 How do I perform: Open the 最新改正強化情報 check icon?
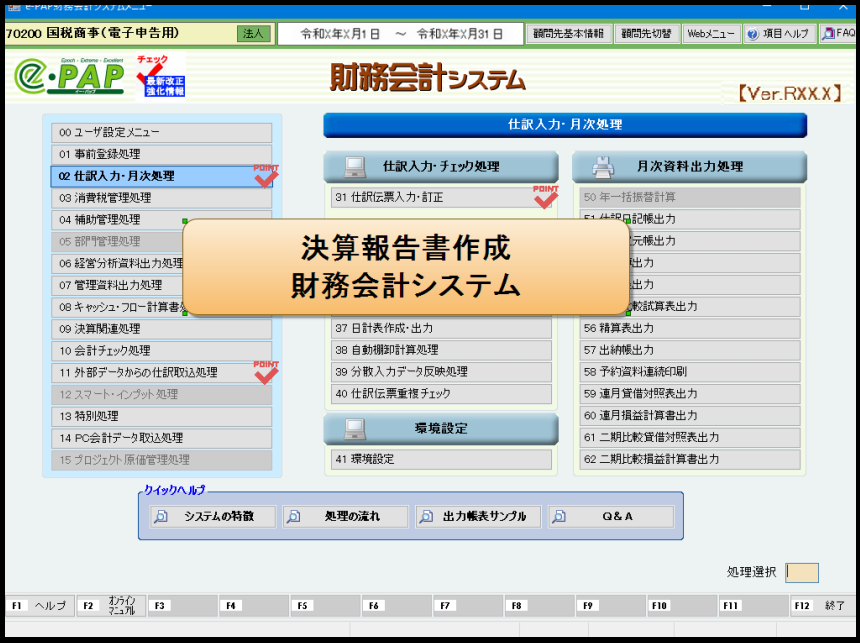(x=160, y=76)
